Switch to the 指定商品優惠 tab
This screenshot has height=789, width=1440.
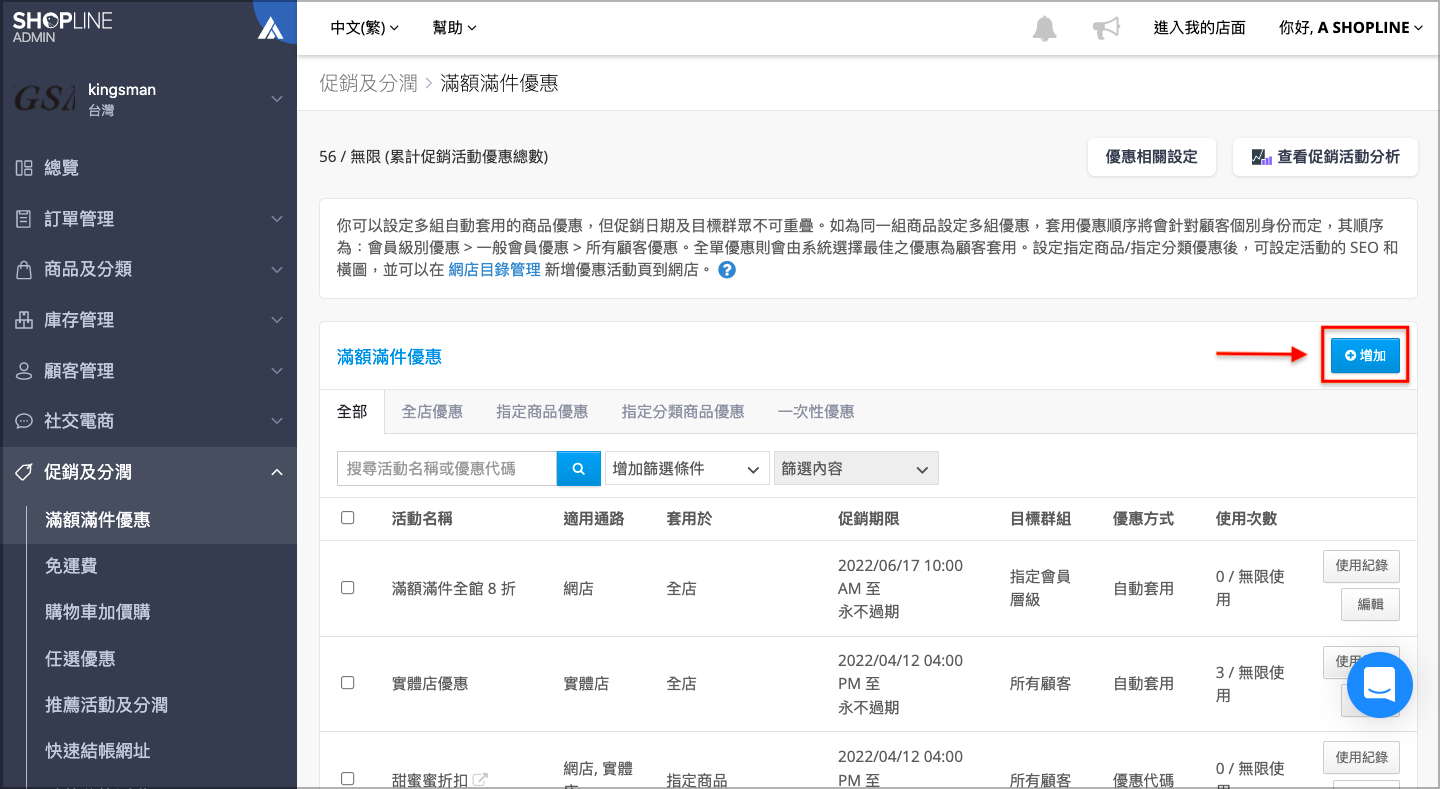(542, 411)
